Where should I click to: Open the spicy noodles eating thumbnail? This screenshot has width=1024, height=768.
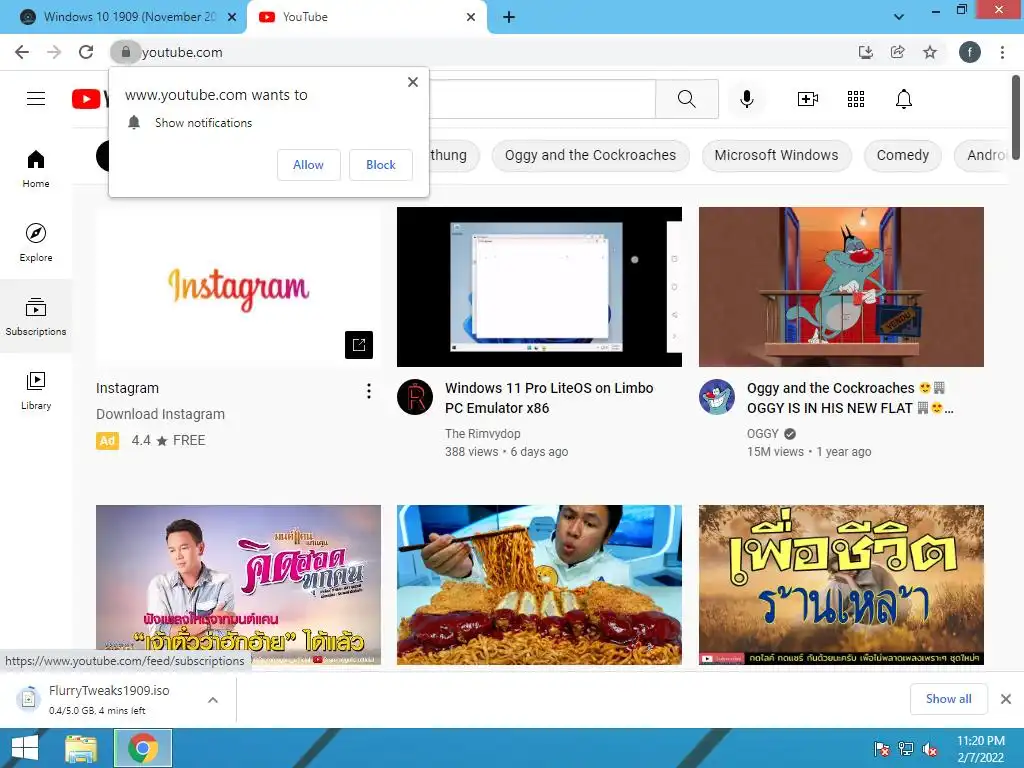pyautogui.click(x=539, y=584)
